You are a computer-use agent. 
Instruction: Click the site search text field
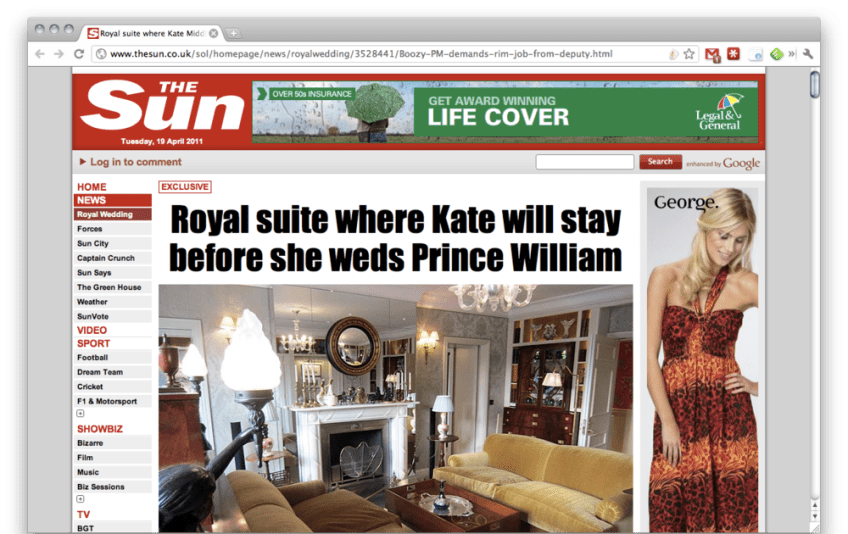coord(585,162)
